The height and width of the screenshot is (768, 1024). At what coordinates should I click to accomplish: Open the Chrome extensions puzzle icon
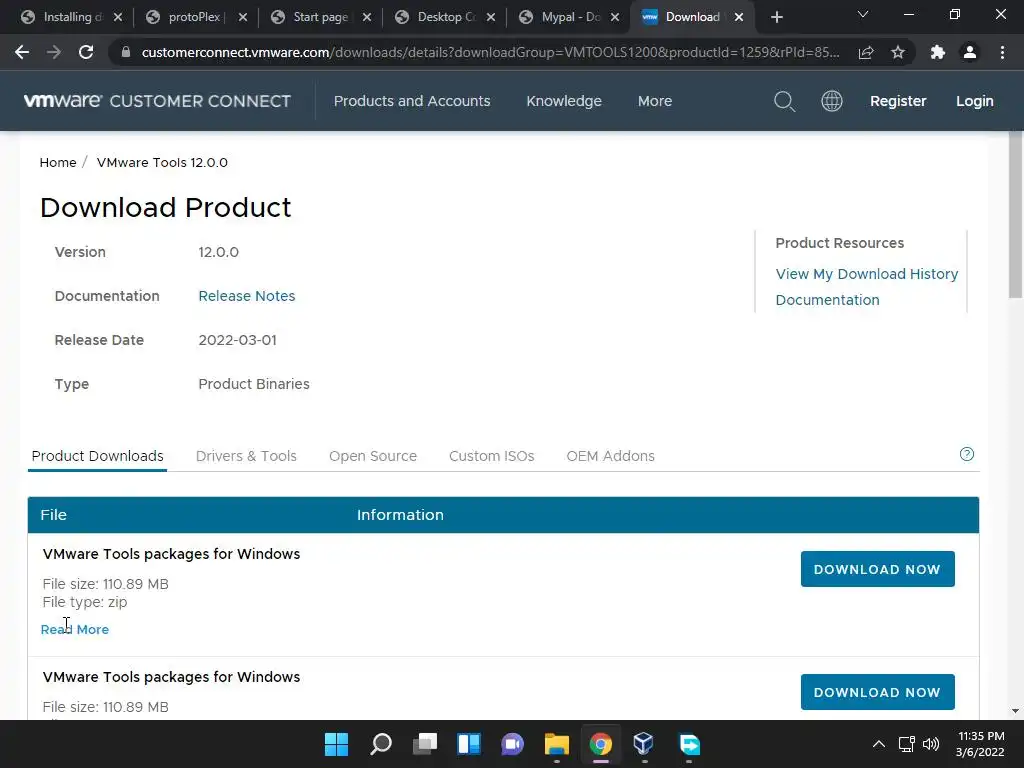[x=938, y=52]
